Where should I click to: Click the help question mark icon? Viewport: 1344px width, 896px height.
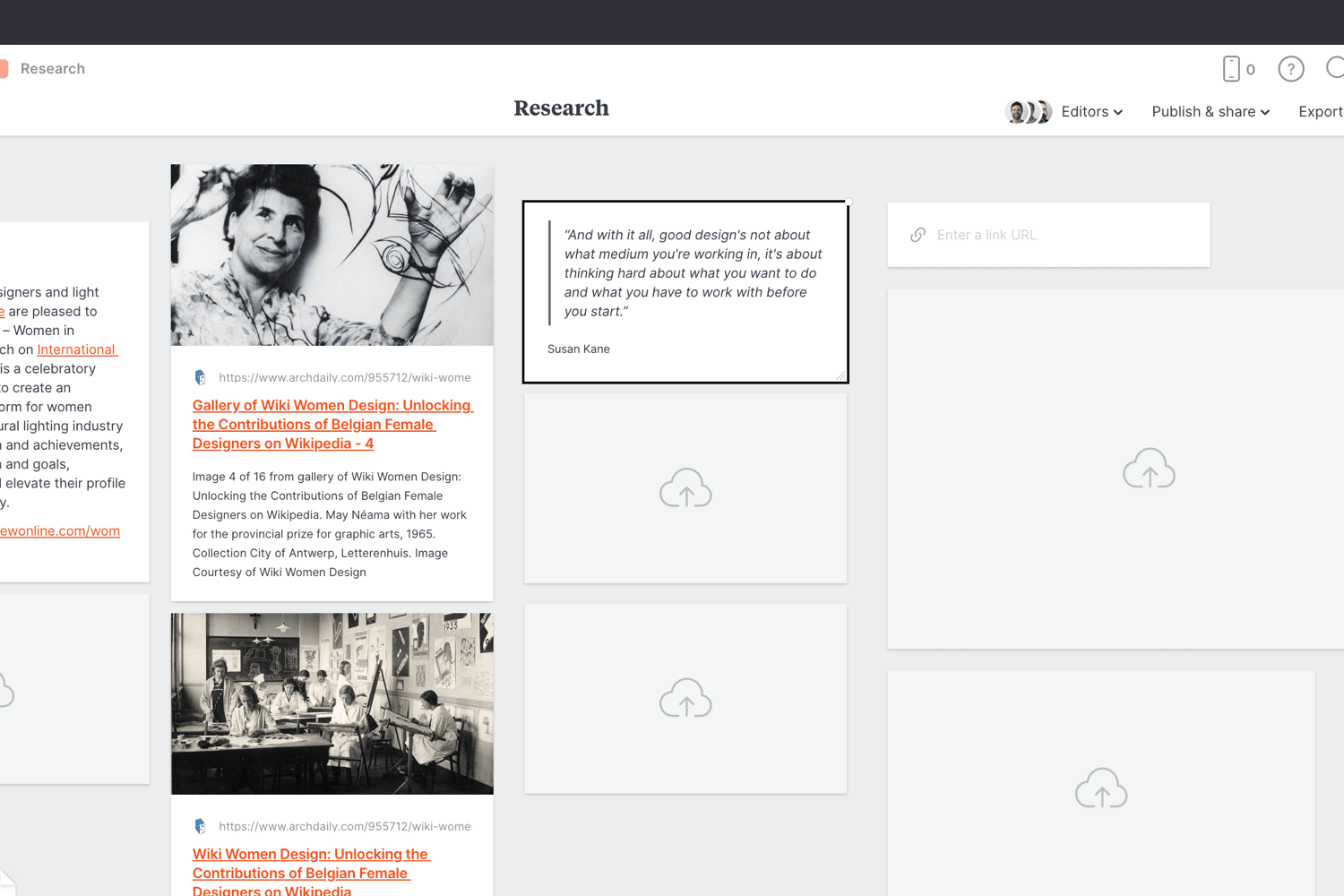[x=1291, y=68]
